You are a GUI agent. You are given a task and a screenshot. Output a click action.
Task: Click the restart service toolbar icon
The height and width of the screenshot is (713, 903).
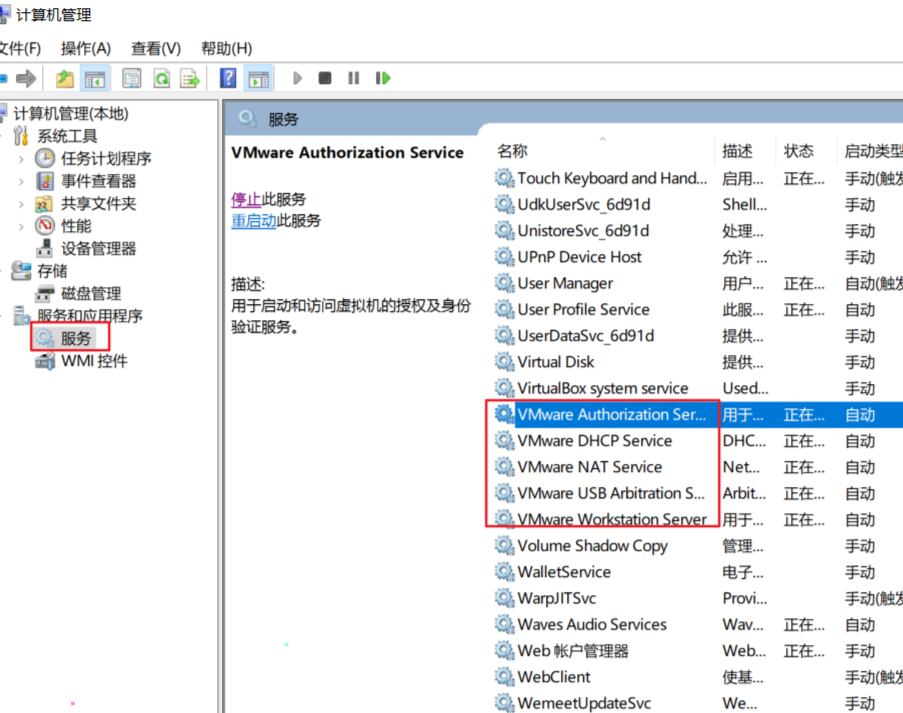383,78
